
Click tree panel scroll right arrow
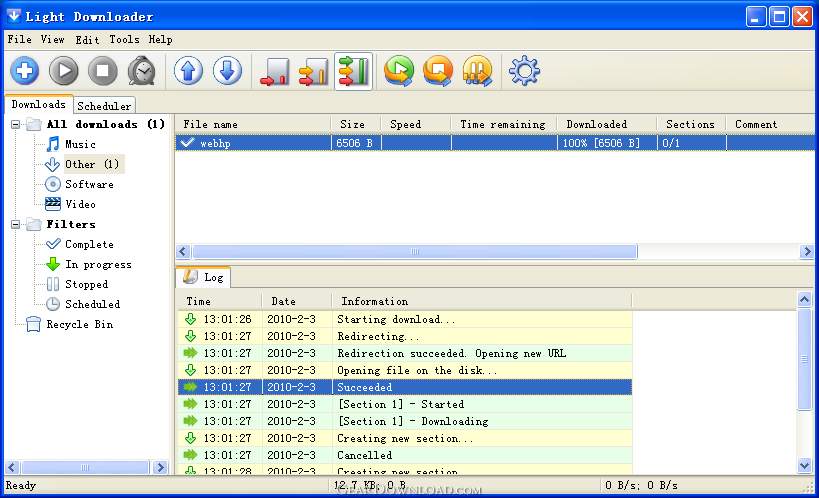160,467
